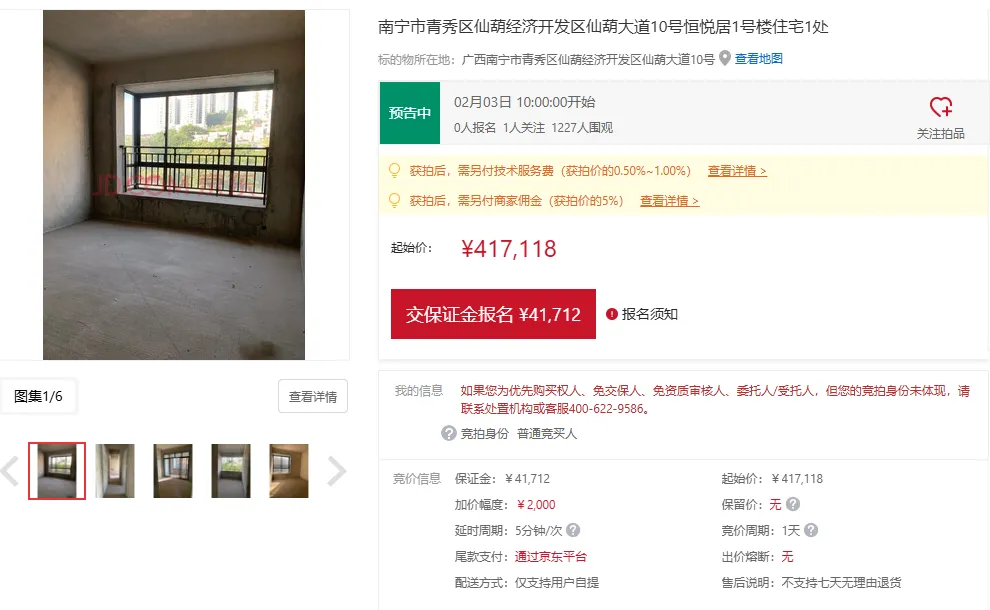This screenshot has width=990, height=610.
Task: Click the heart icon to follow this auction
Action: pyautogui.click(x=940, y=107)
